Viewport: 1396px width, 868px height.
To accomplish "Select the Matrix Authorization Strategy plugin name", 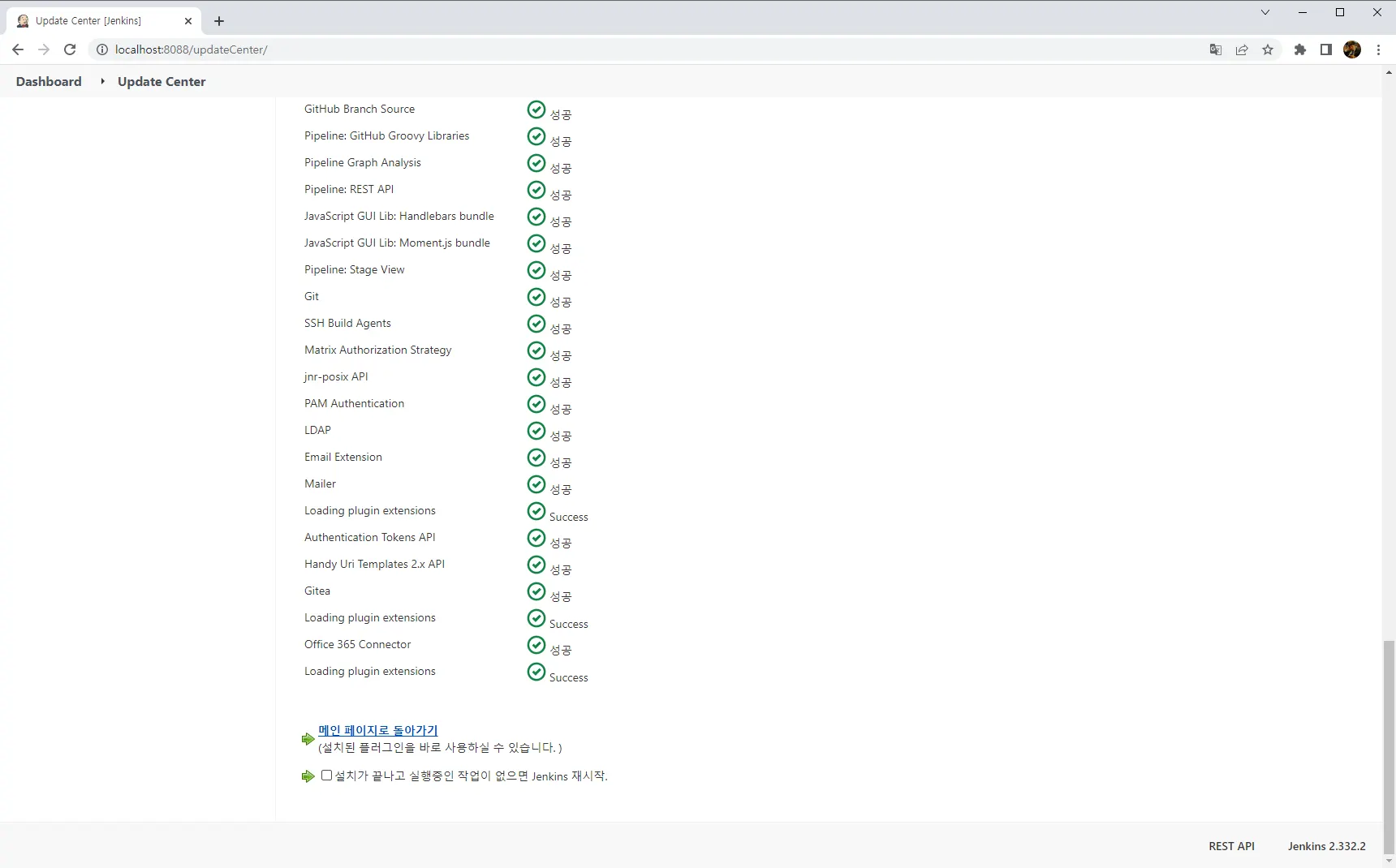I will click(x=378, y=350).
